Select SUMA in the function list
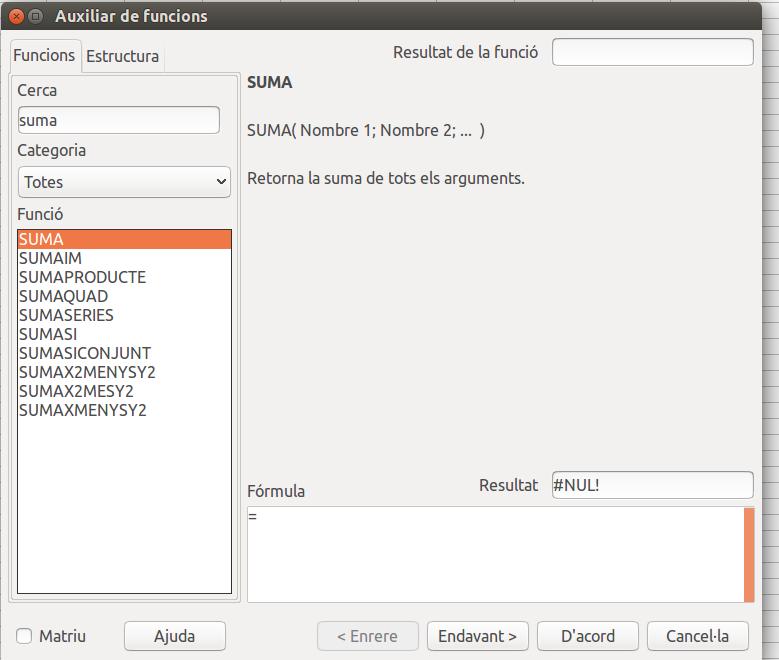Screen dimensions: 779x660 pyautogui.click(x=124, y=239)
